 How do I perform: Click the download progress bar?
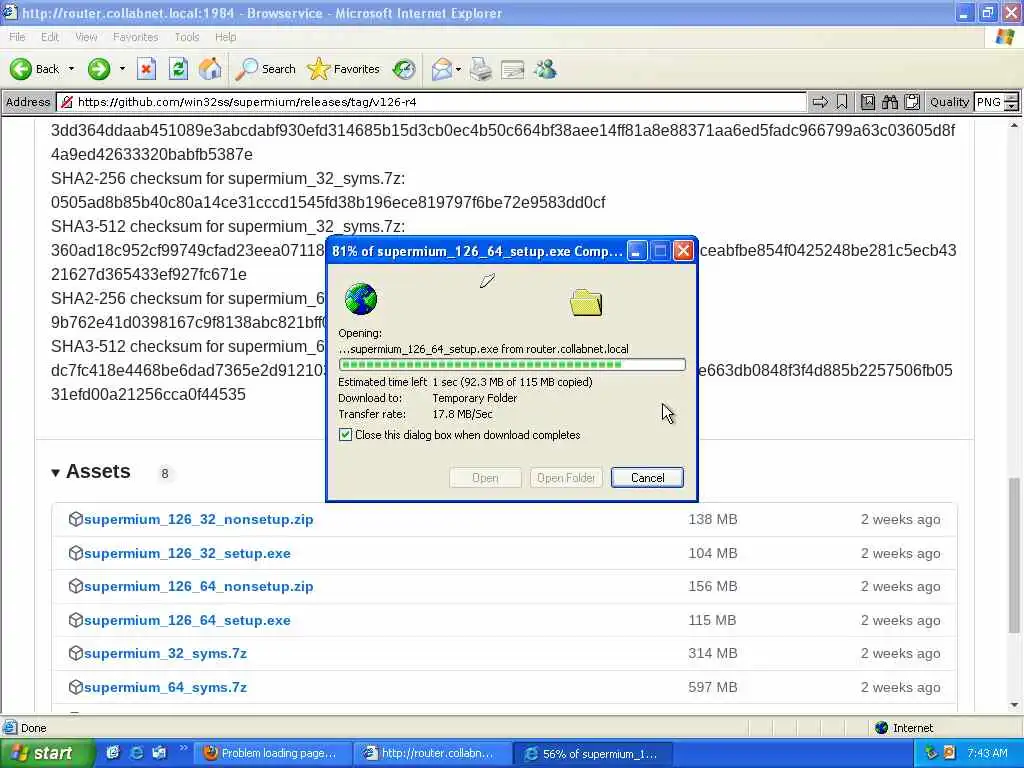tap(512, 364)
